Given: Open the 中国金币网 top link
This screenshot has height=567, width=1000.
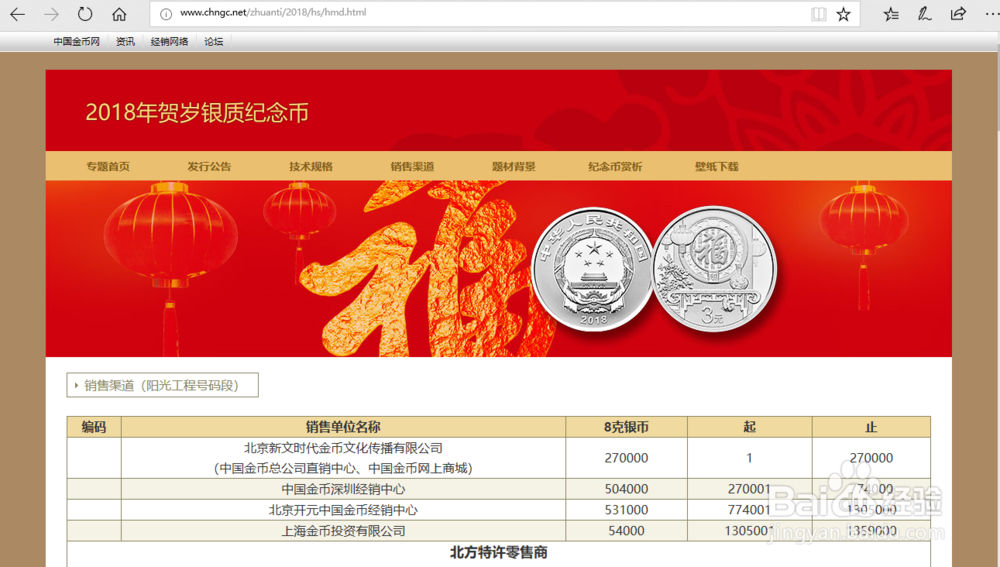Looking at the screenshot, I should pos(77,41).
